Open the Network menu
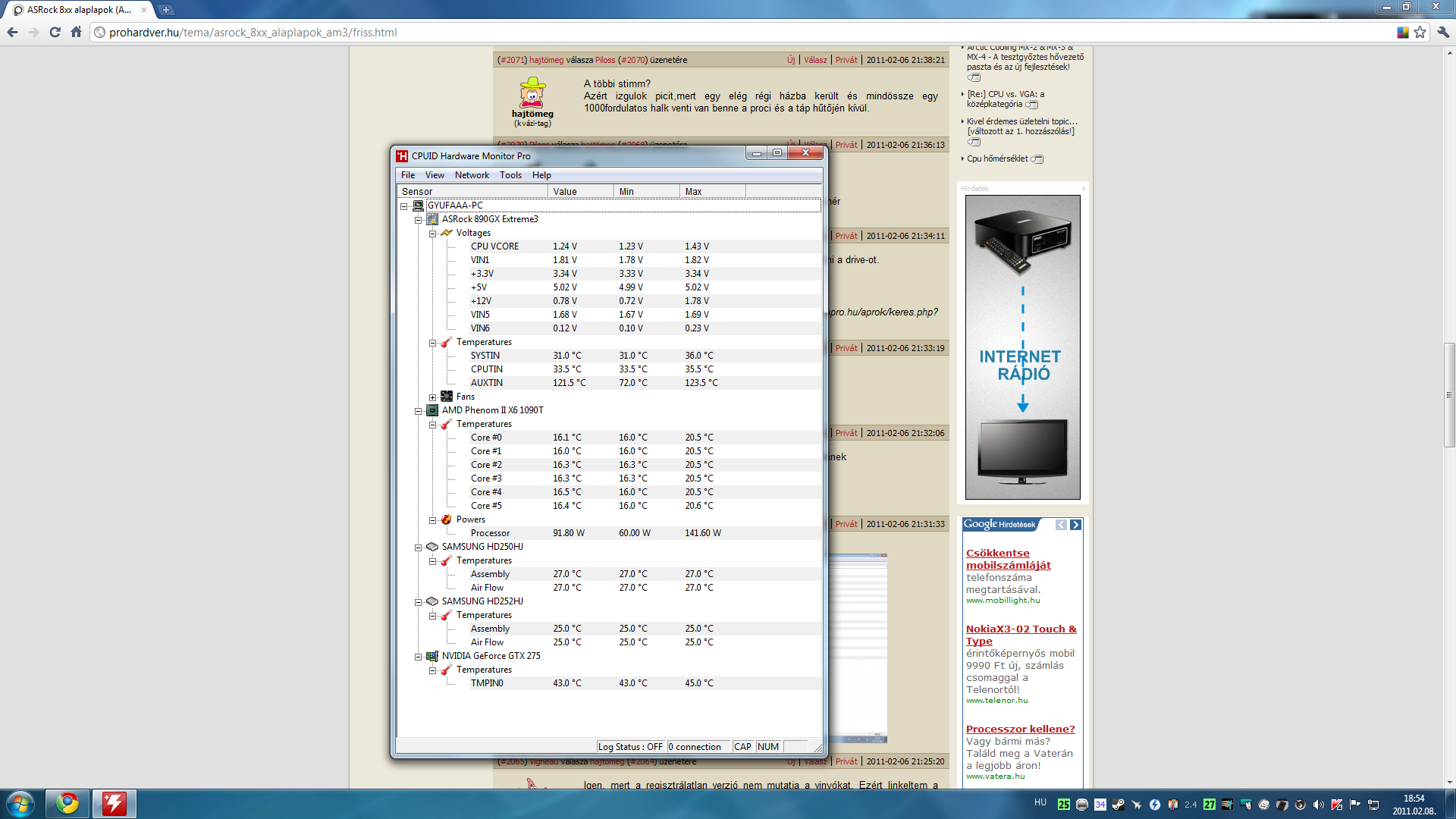This screenshot has height=819, width=1456. pyautogui.click(x=472, y=175)
